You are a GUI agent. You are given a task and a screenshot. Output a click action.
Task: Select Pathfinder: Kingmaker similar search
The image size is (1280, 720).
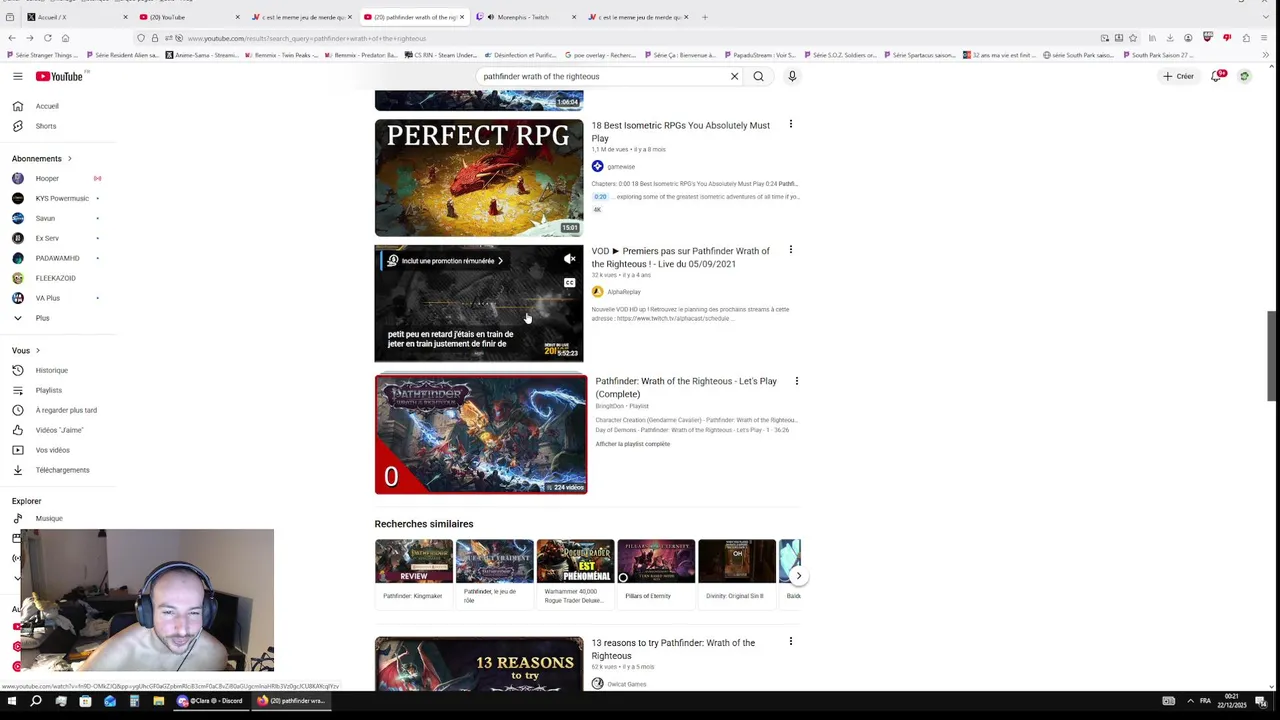tap(413, 572)
